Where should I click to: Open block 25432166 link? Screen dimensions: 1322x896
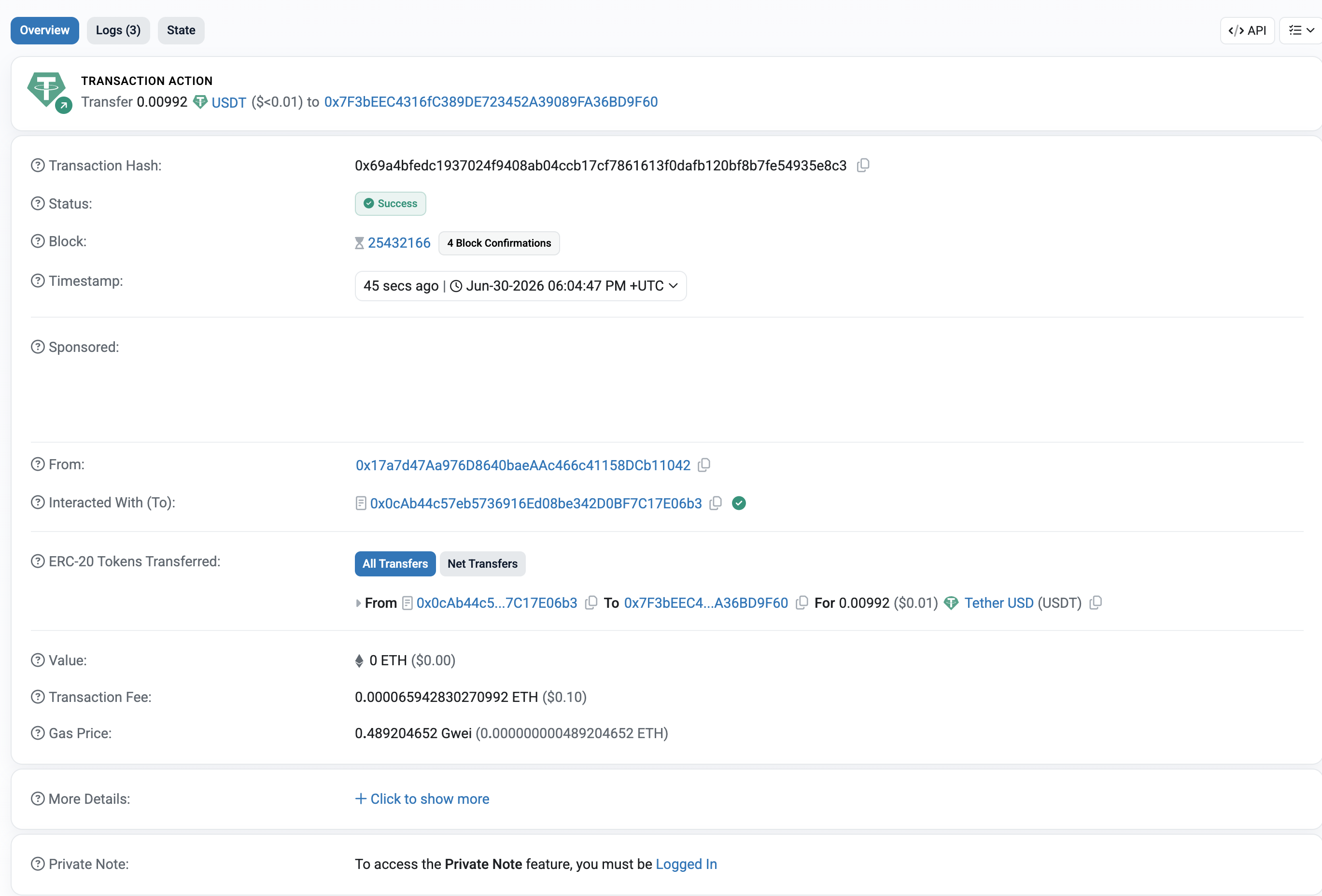pyautogui.click(x=399, y=243)
